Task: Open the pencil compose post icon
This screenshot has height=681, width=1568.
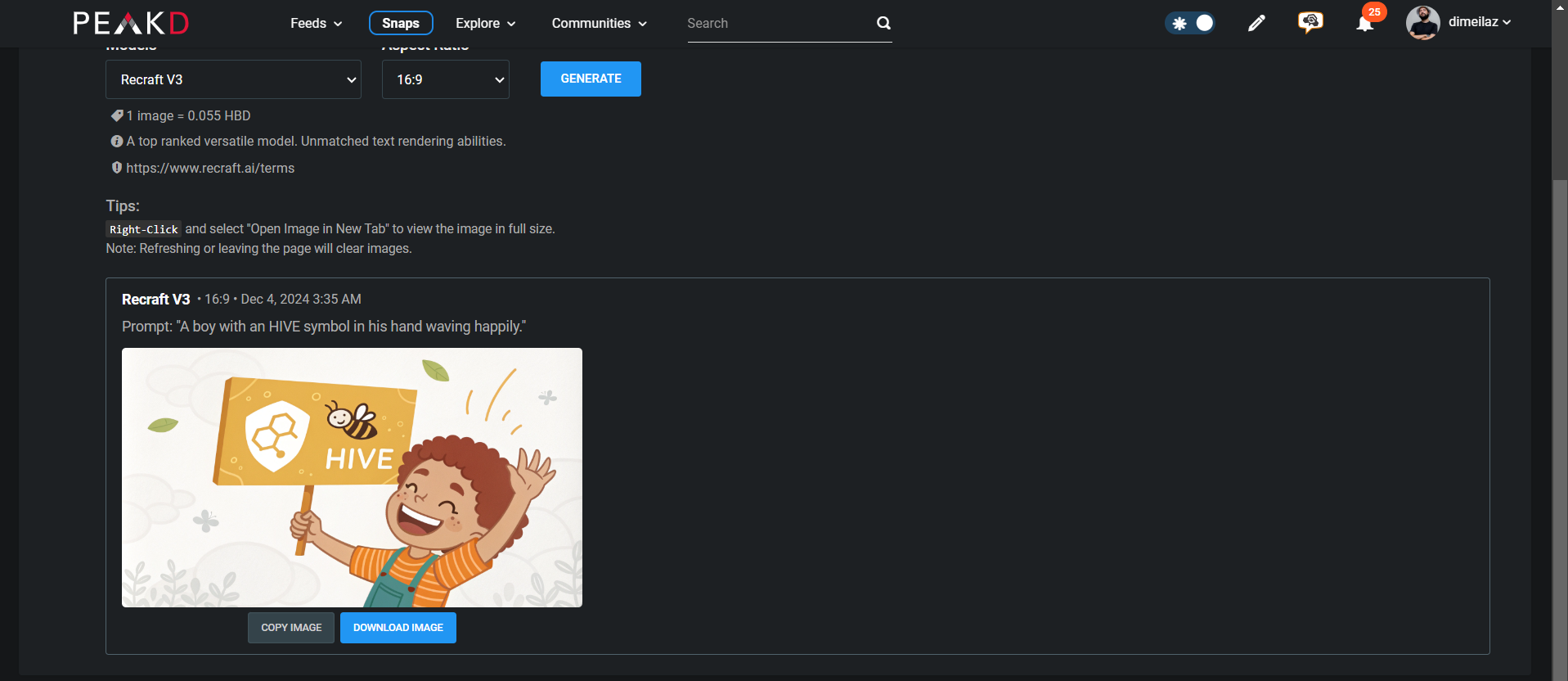Action: [1256, 23]
